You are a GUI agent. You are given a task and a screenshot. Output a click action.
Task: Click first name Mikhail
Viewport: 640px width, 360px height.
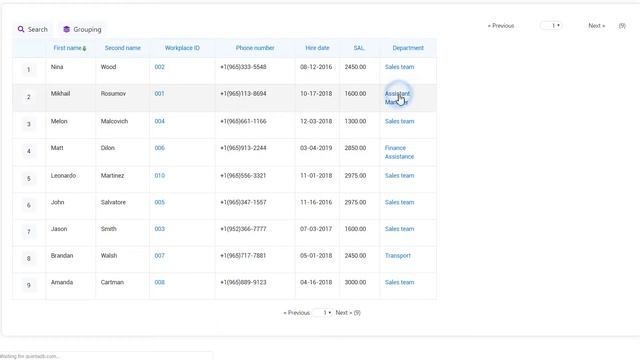(x=60, y=93)
